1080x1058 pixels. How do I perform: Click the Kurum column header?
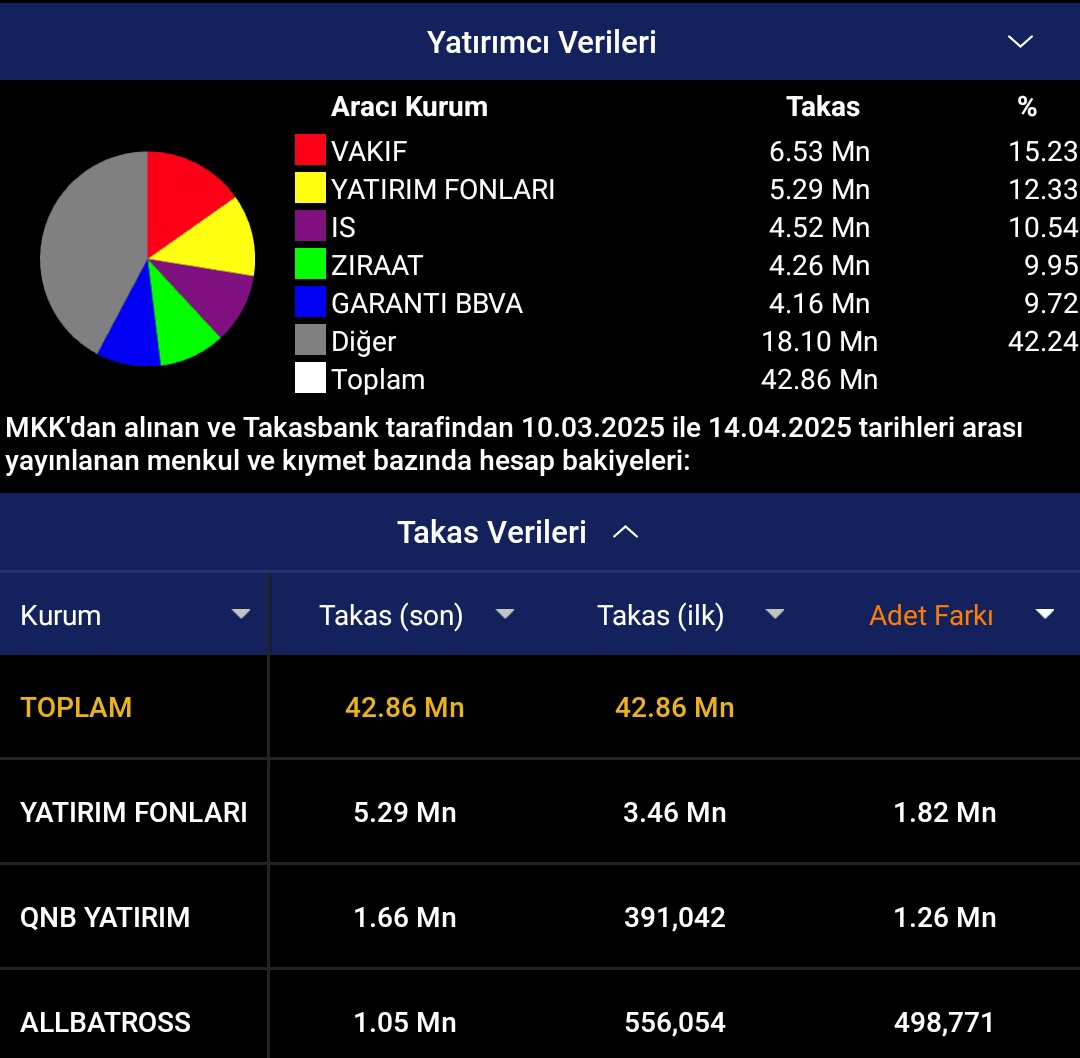[134, 614]
